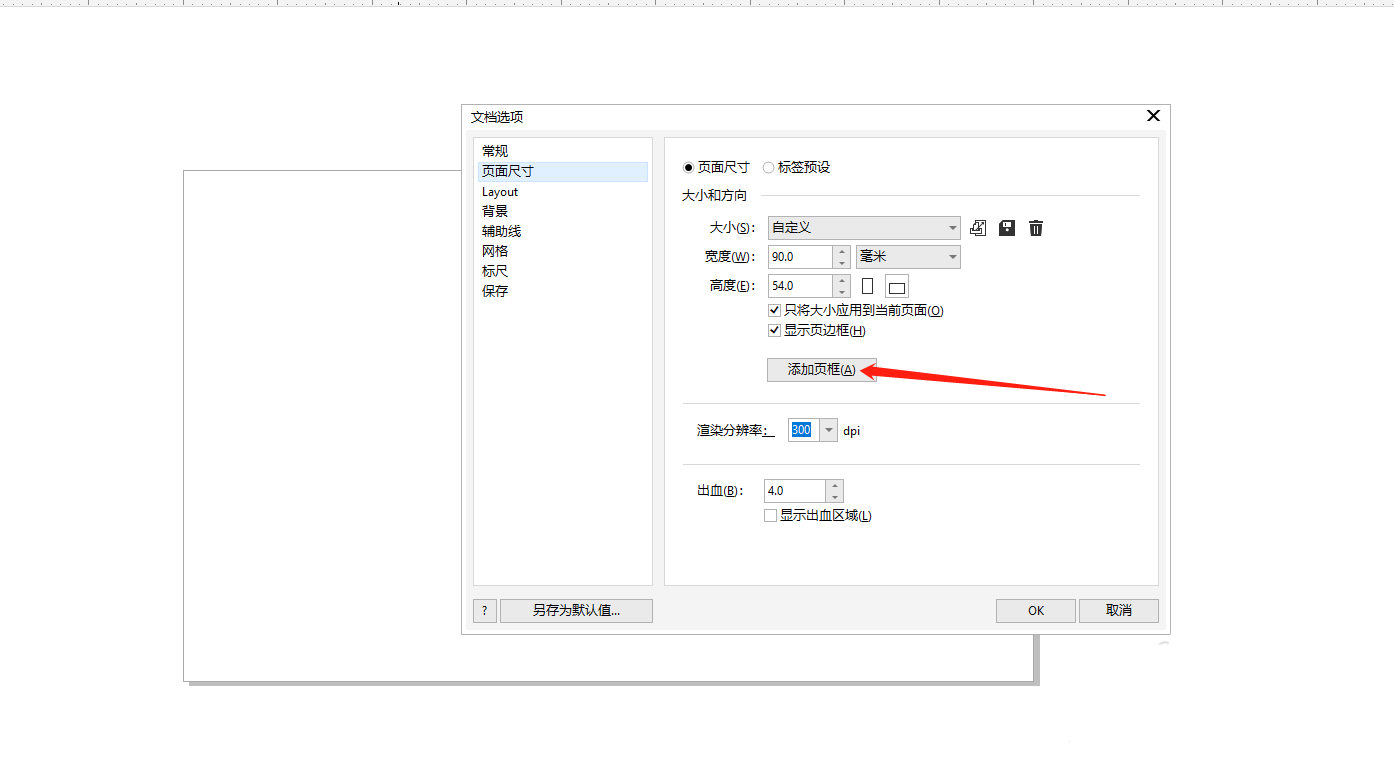Switch page to portrait orientation icon
This screenshot has width=1394, height=773.
click(866, 285)
